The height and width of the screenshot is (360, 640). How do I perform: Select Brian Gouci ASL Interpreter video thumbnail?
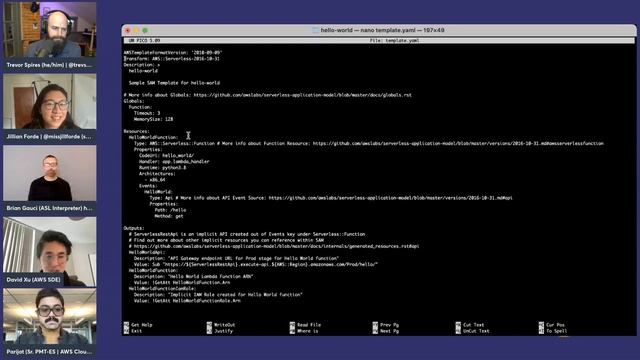[x=50, y=173]
